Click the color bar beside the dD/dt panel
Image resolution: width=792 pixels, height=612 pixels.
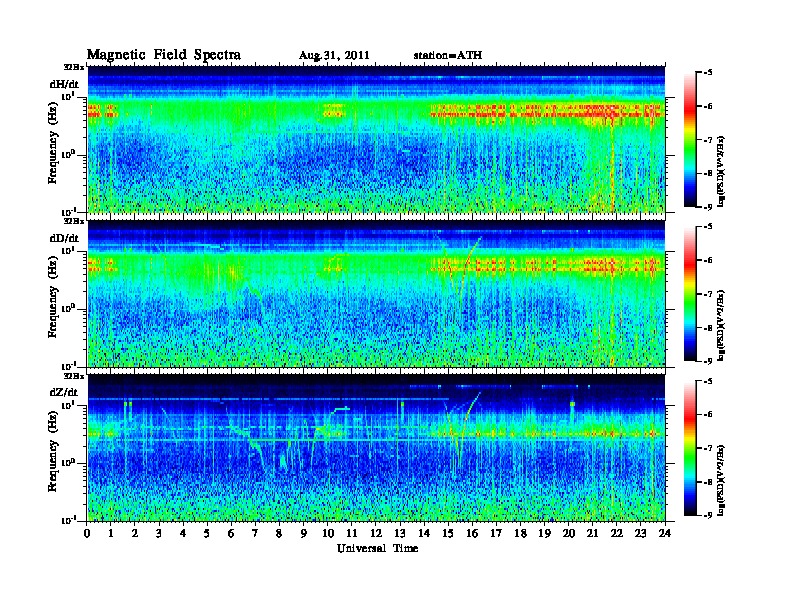click(690, 293)
